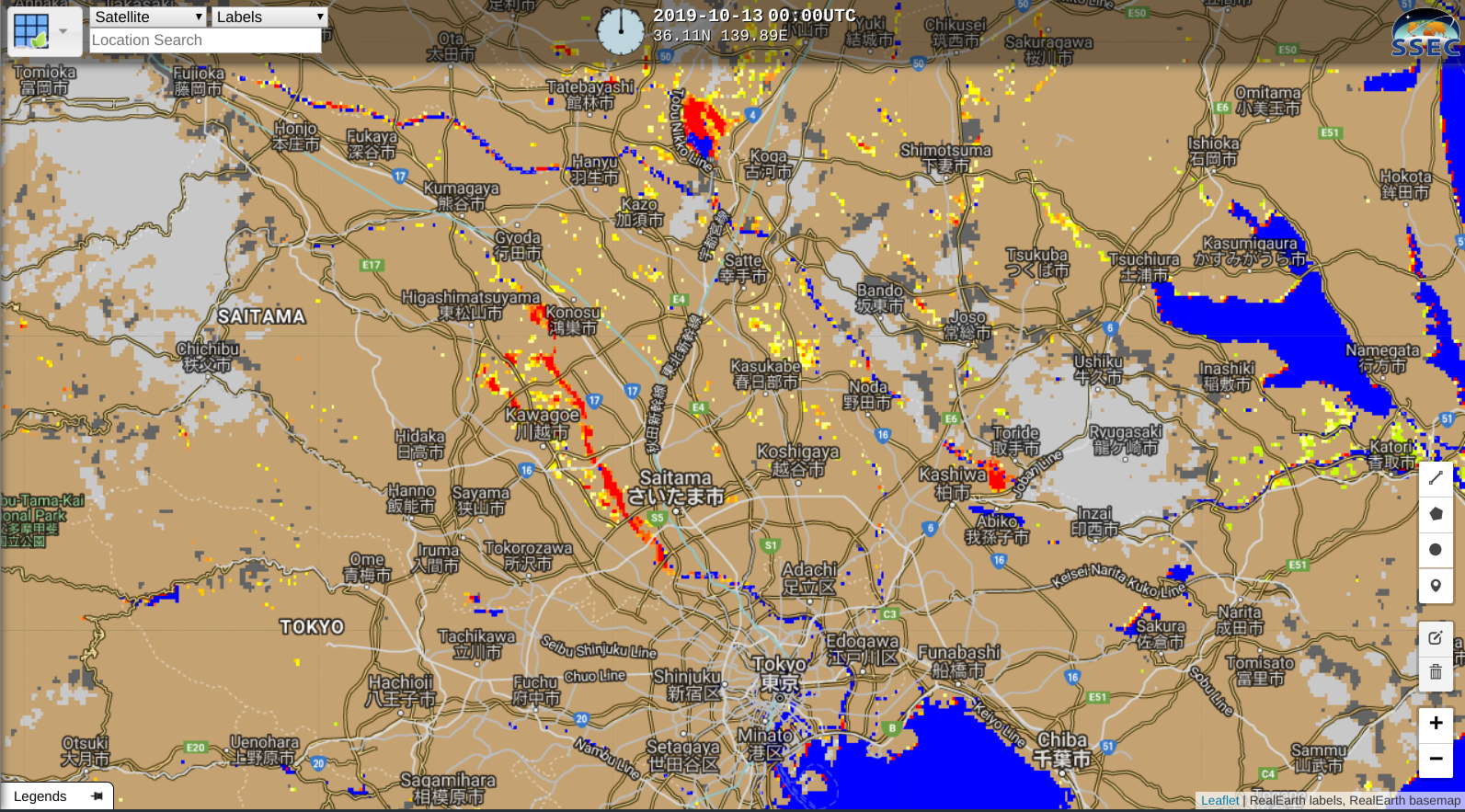
Task: Click the Koshigaya city map label
Action: [797, 460]
